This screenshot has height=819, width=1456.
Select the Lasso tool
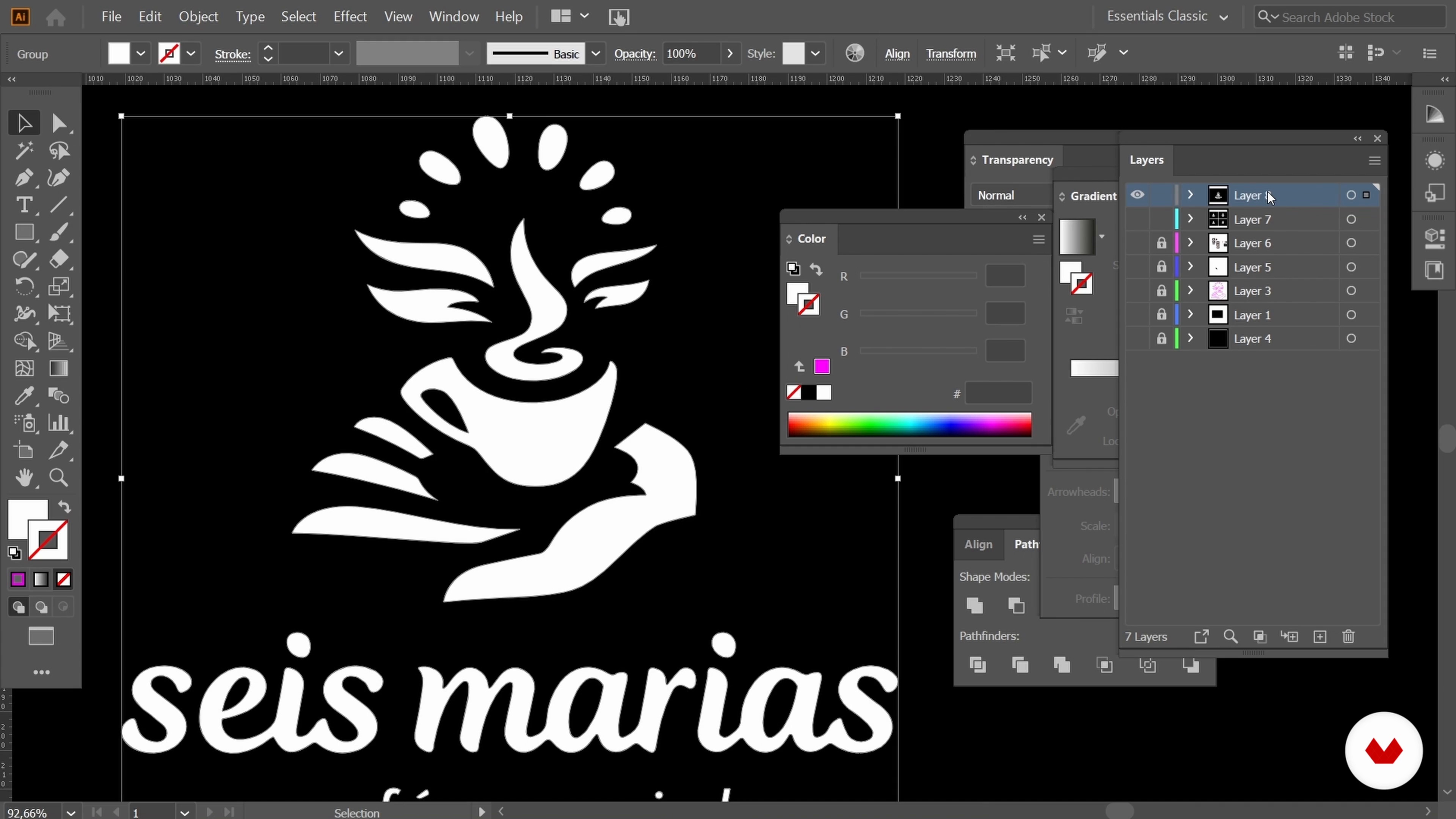pos(59,151)
